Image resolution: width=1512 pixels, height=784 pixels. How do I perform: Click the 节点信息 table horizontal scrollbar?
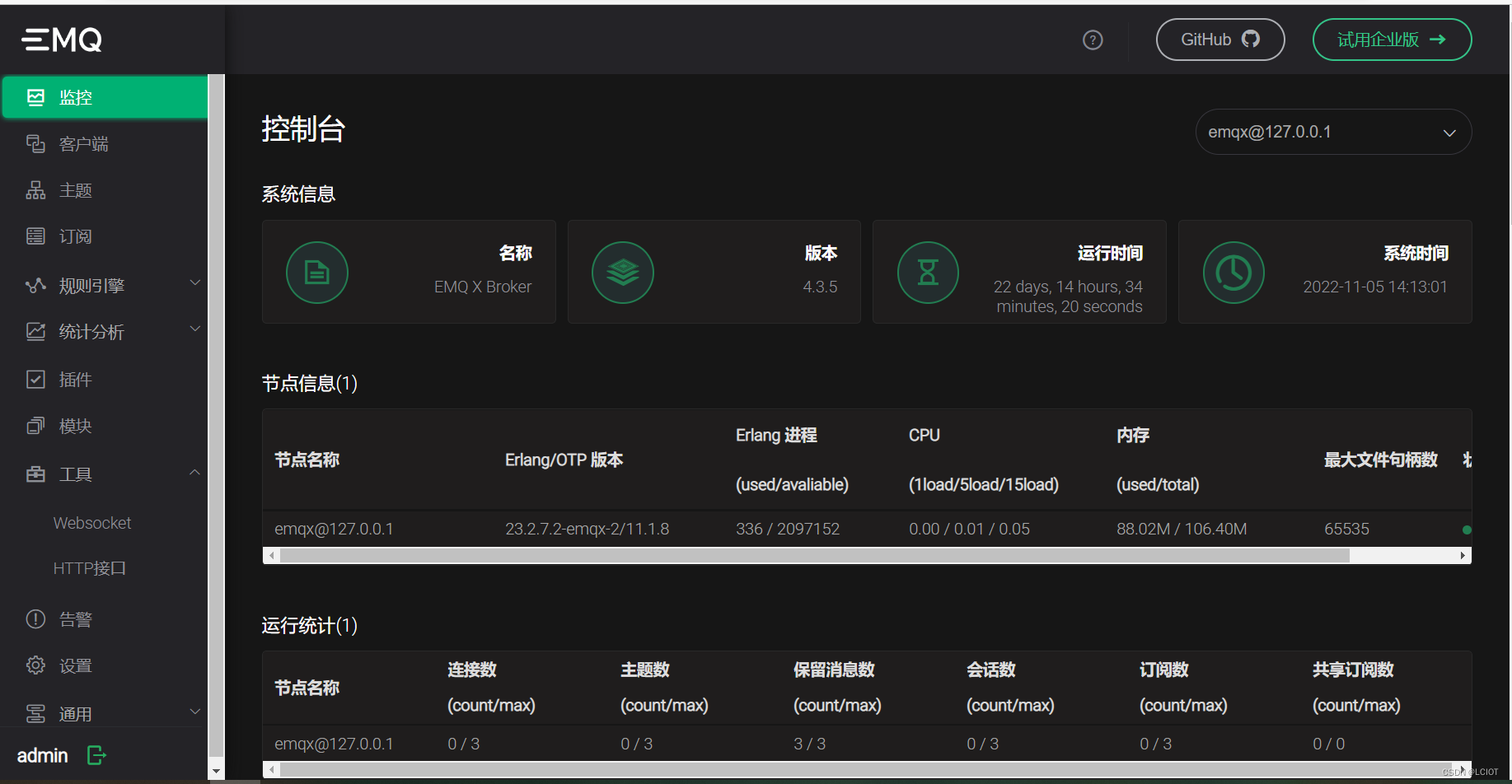[815, 556]
